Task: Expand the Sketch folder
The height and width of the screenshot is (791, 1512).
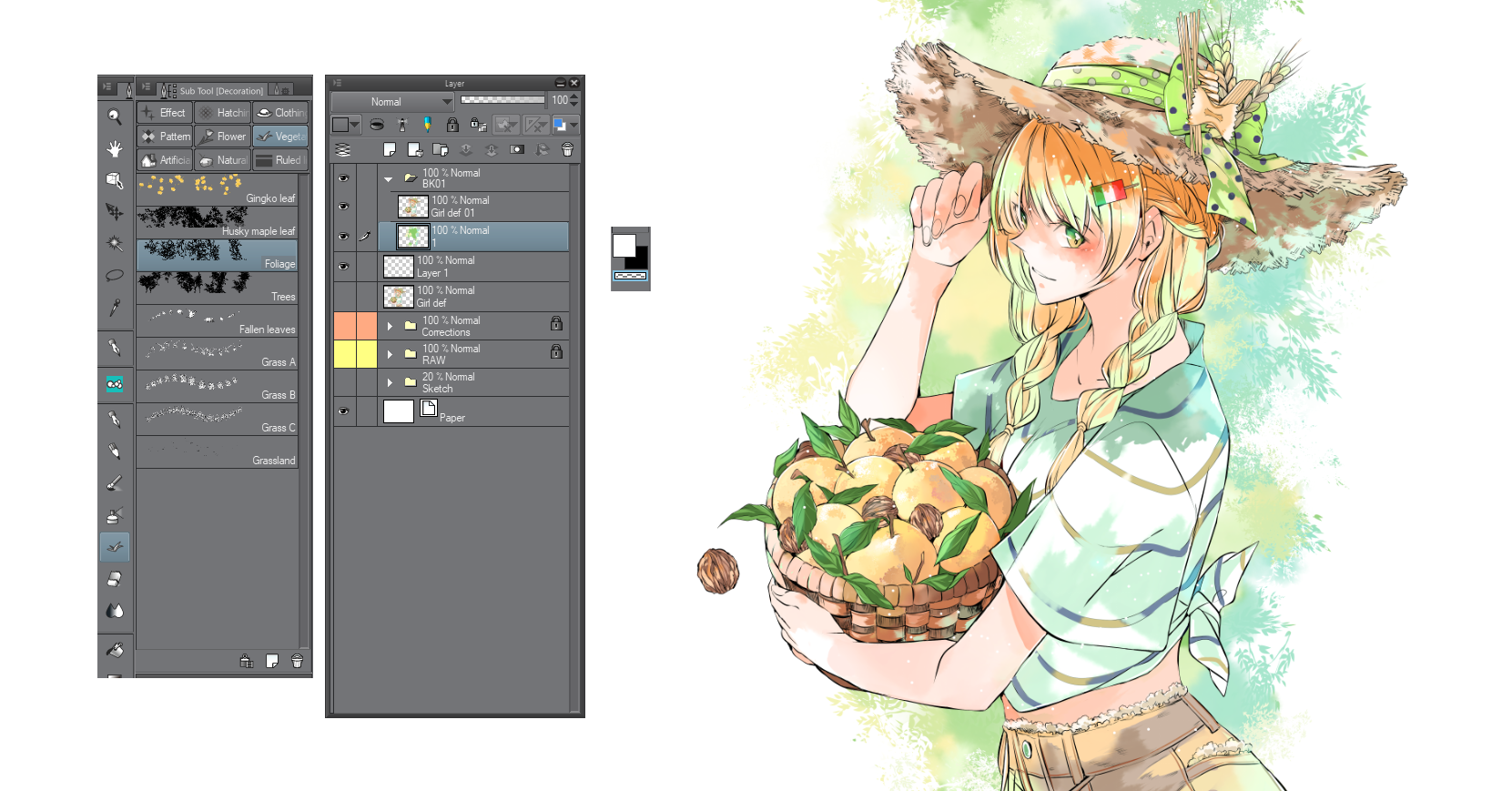Action: point(390,382)
